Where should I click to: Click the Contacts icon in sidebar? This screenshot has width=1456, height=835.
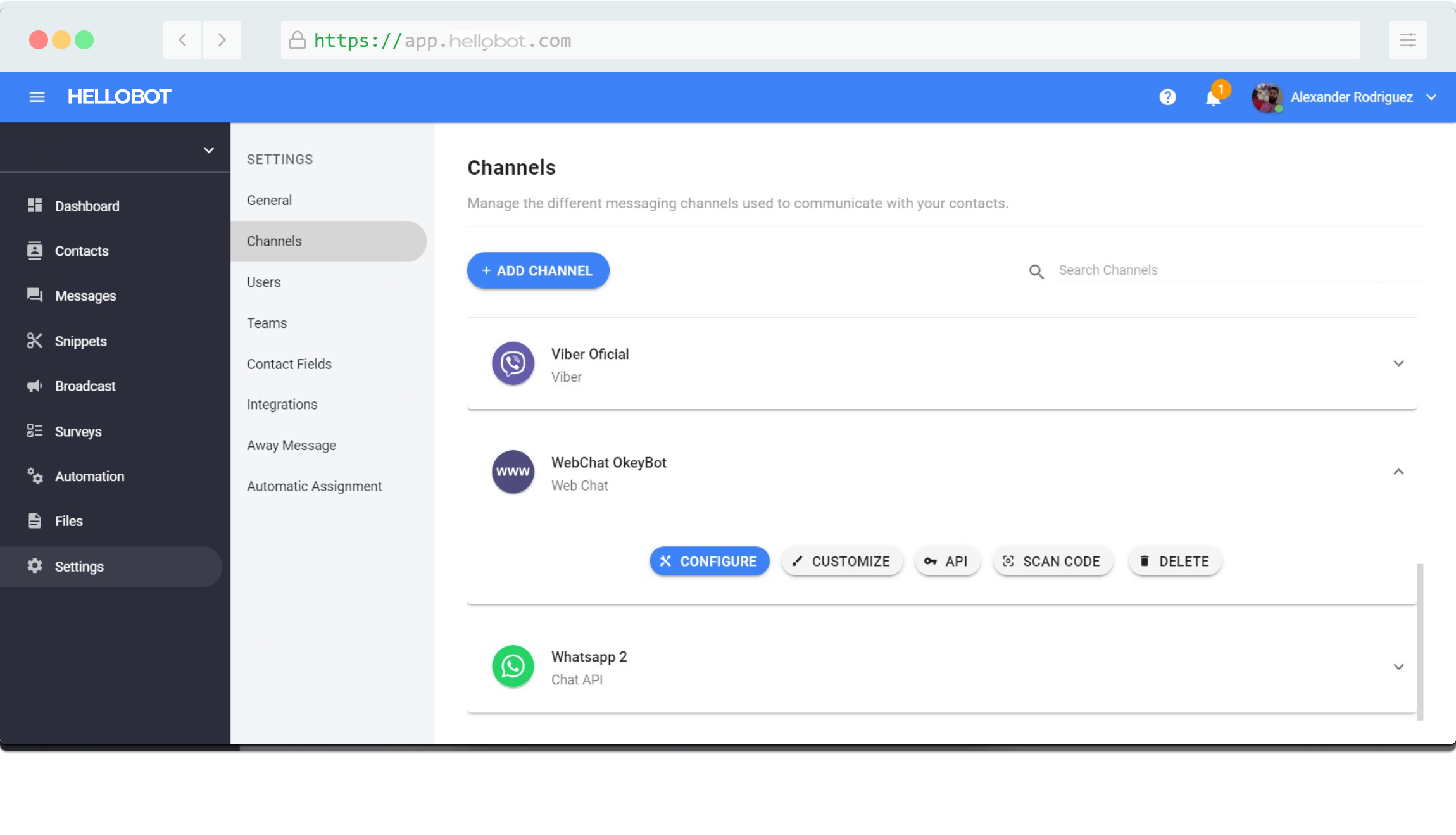(x=35, y=251)
